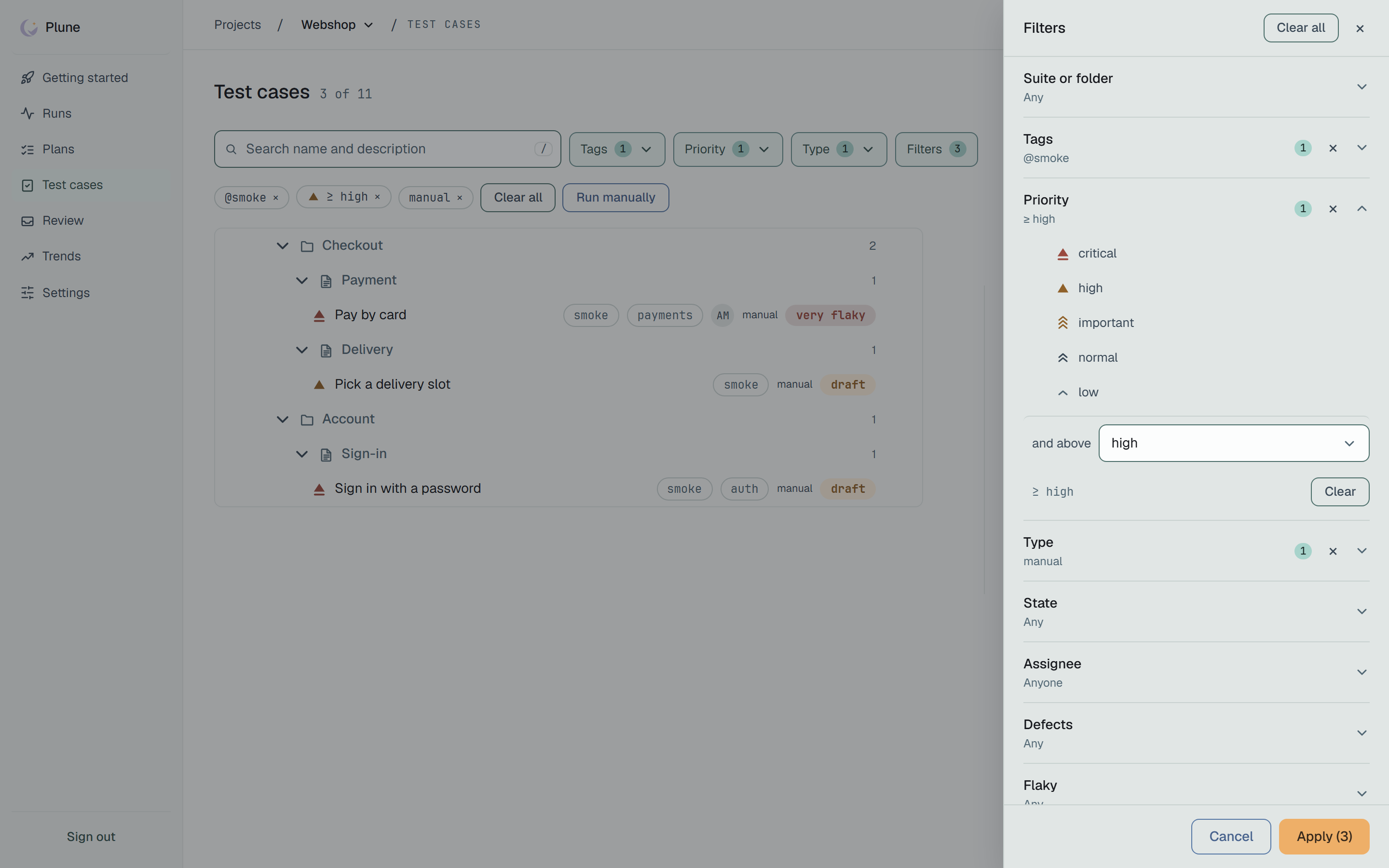Click the Clear button beside ≥ high
Viewport: 1389px width, 868px height.
click(1340, 492)
